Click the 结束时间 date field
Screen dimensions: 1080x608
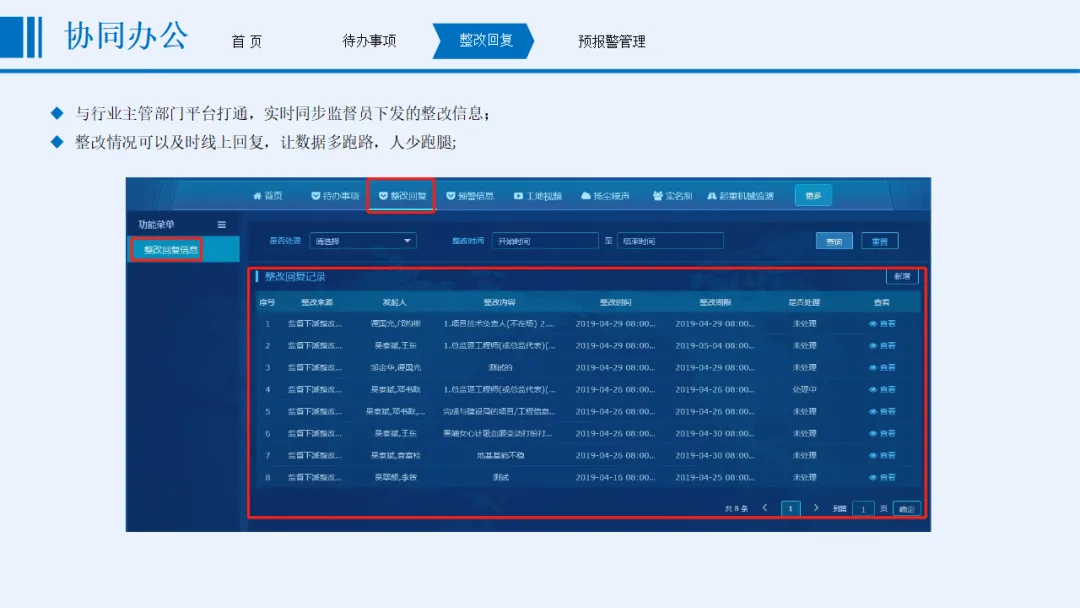point(670,241)
